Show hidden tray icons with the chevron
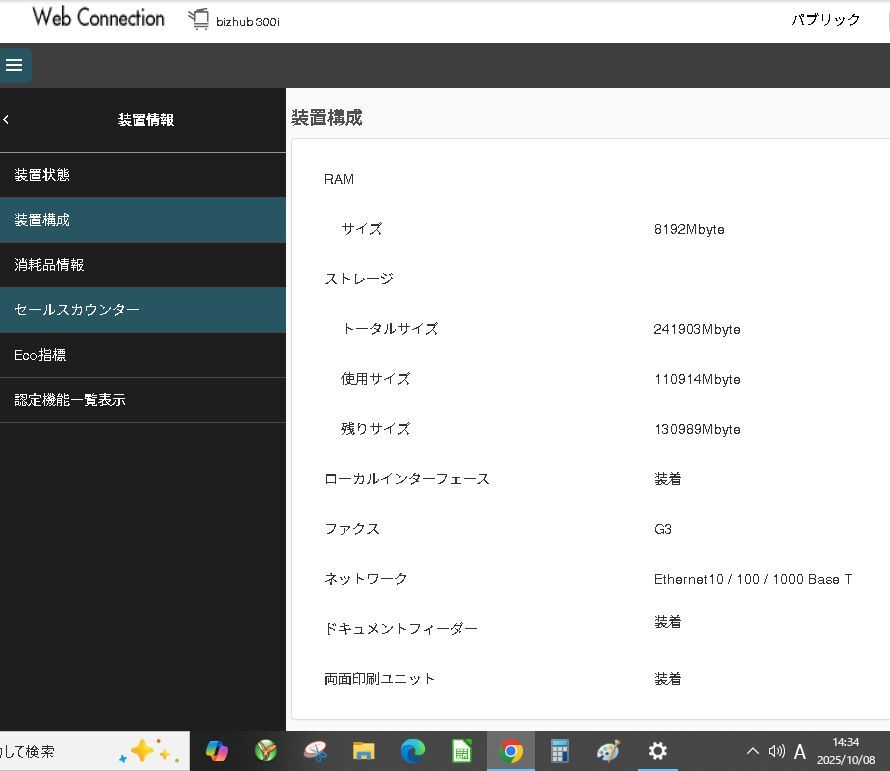890x771 pixels. tap(752, 750)
